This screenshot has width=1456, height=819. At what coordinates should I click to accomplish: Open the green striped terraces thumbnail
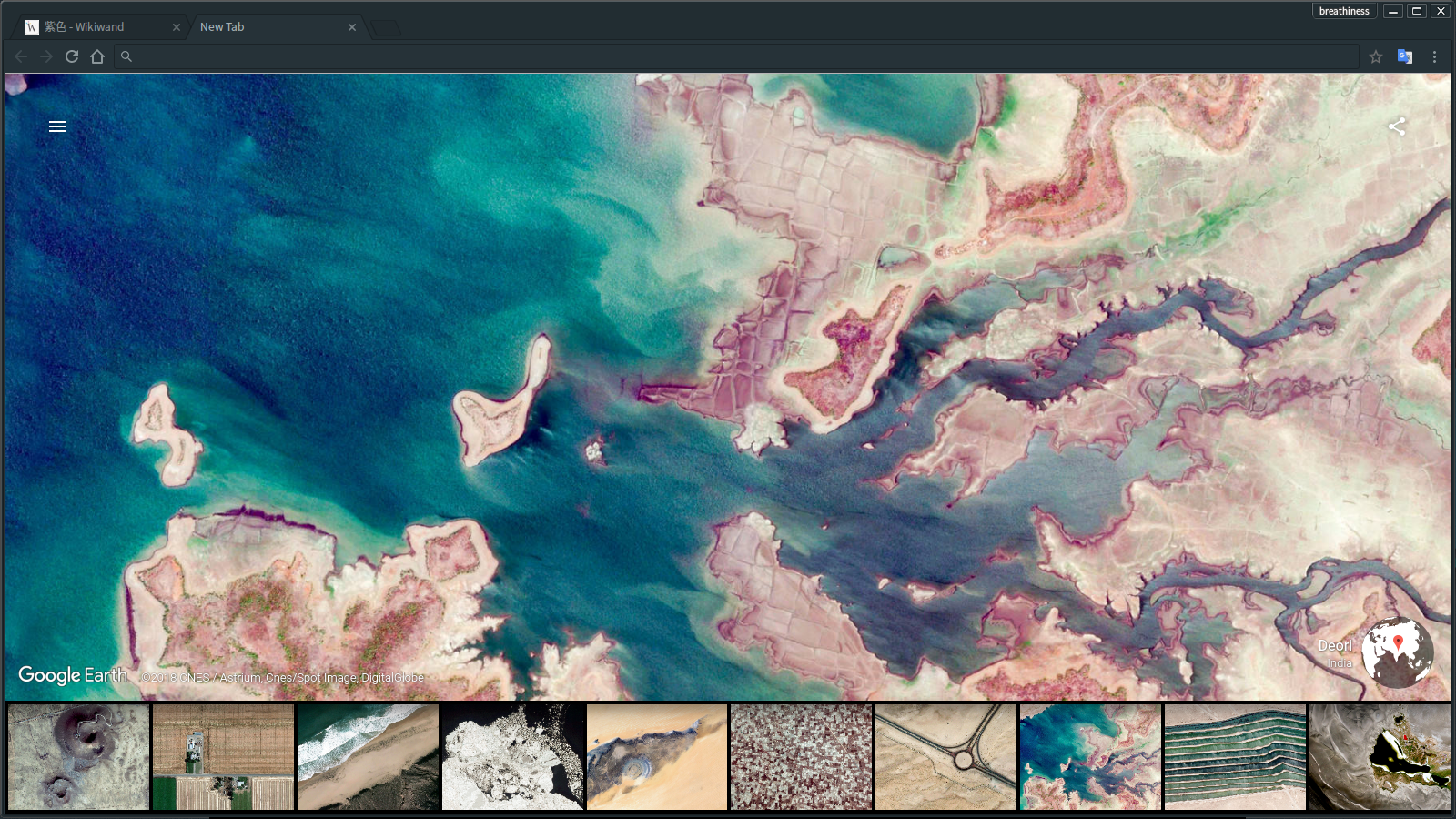[1235, 756]
